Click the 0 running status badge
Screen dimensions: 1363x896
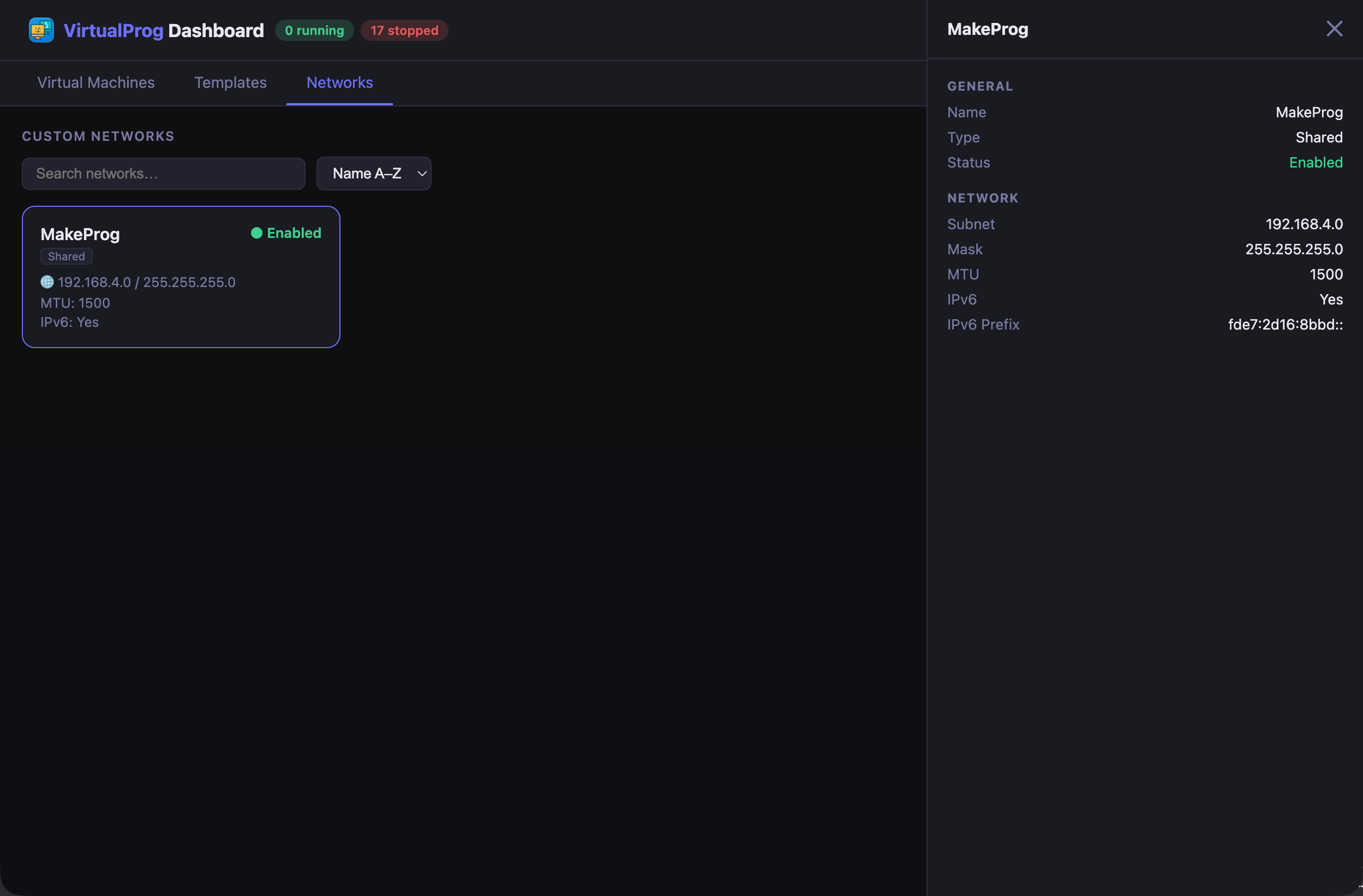[x=314, y=31]
